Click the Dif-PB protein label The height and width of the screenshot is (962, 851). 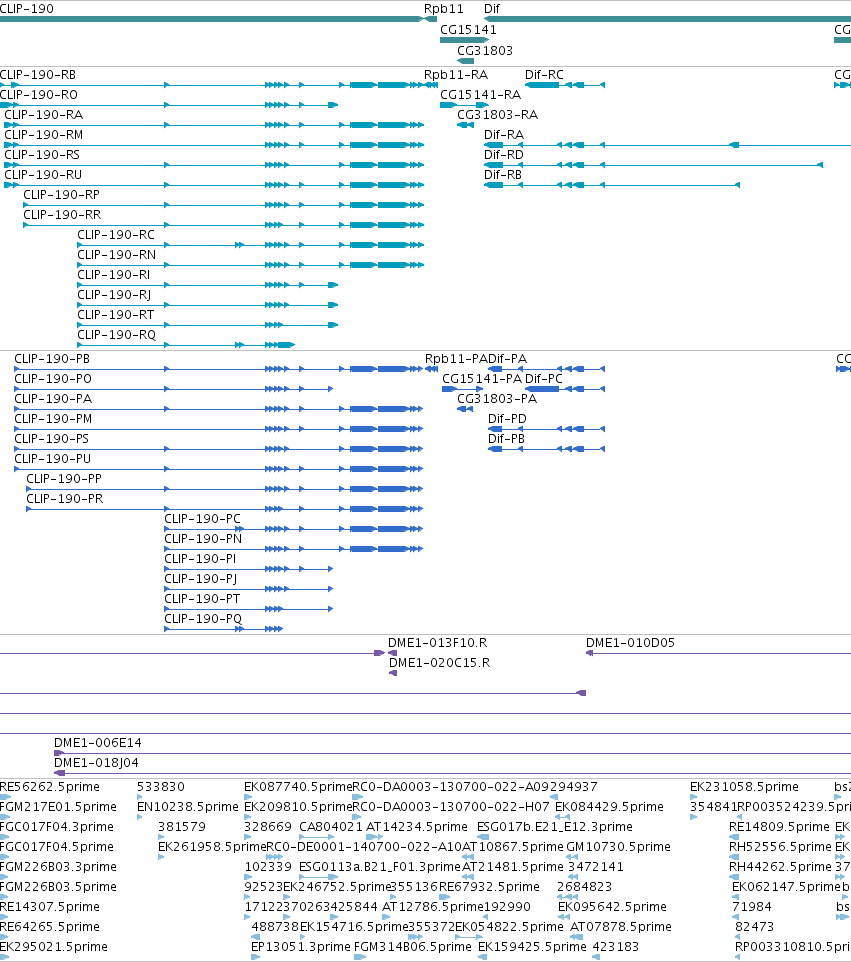point(506,439)
